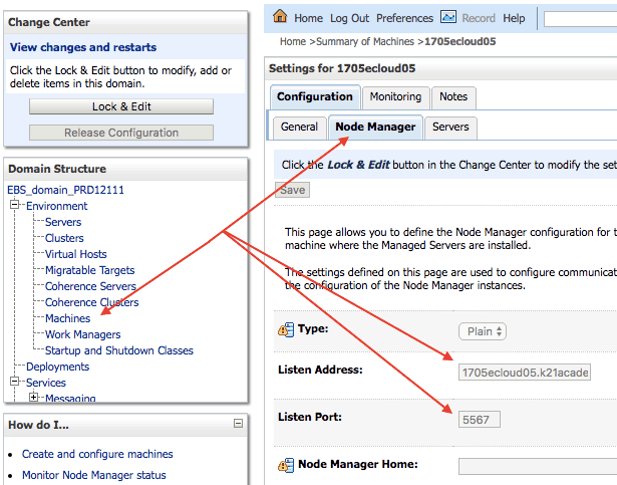This screenshot has height=485, width=617.
Task: Click the Home house icon
Action: pyautogui.click(x=280, y=17)
